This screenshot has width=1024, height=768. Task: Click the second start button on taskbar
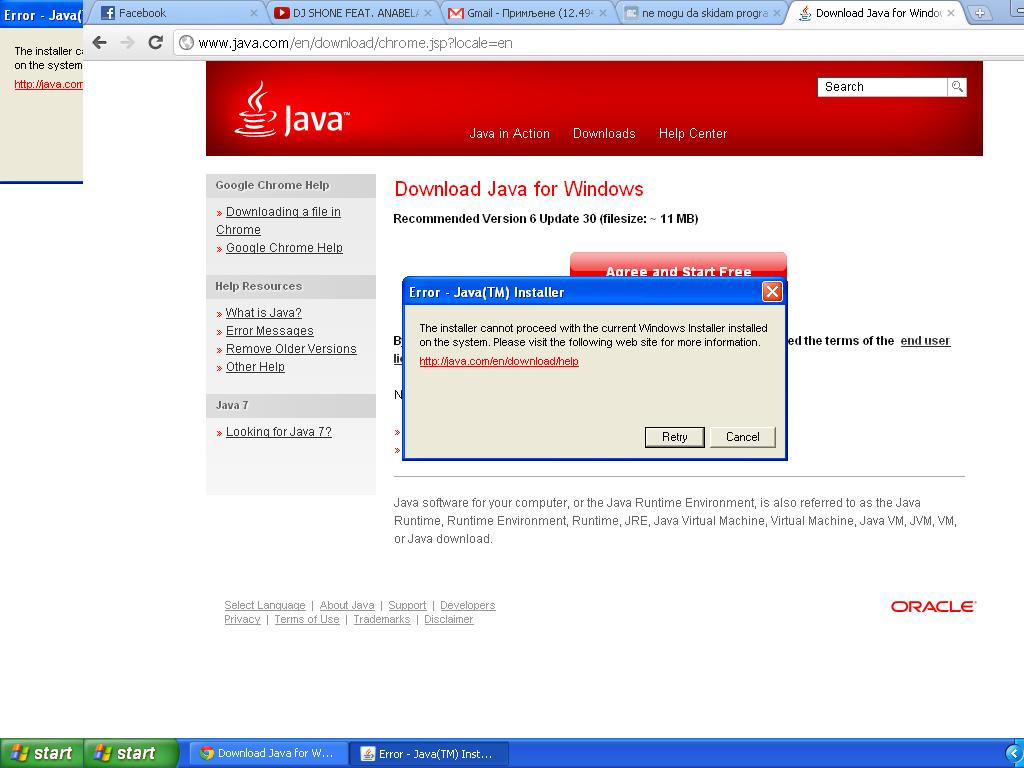(131, 753)
